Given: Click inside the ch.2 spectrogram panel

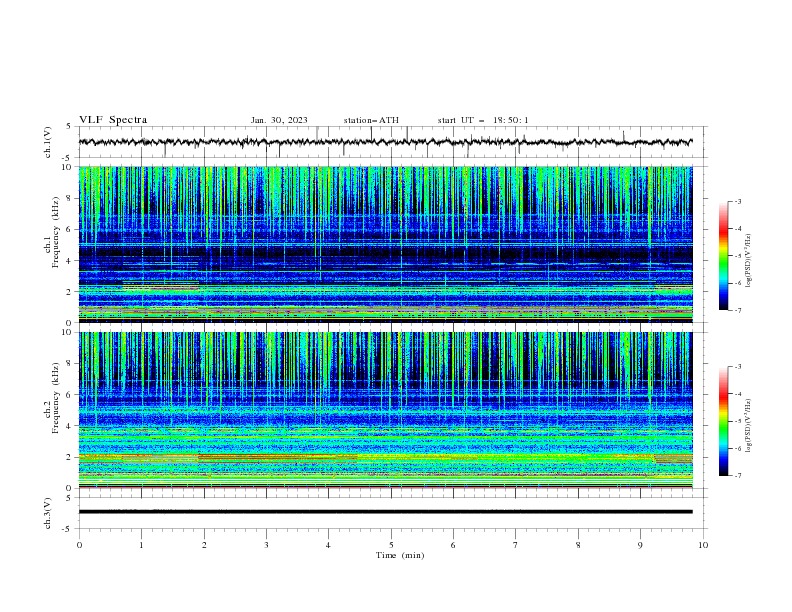Looking at the screenshot, I should pyautogui.click(x=385, y=410).
